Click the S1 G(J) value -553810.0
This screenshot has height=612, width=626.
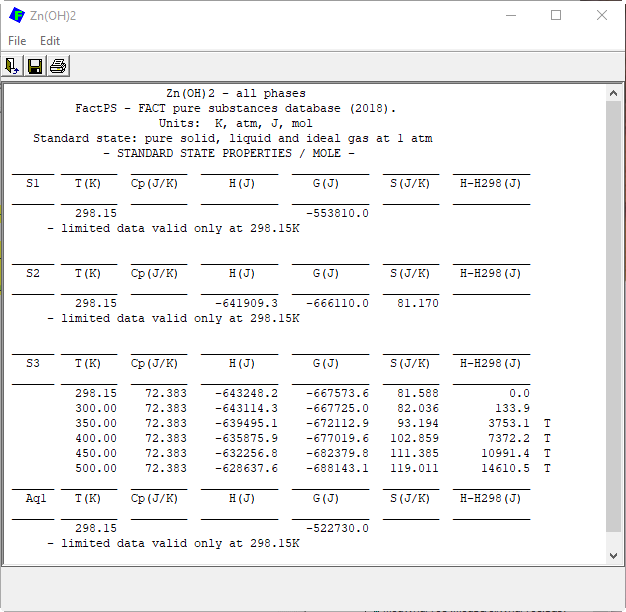(x=337, y=213)
